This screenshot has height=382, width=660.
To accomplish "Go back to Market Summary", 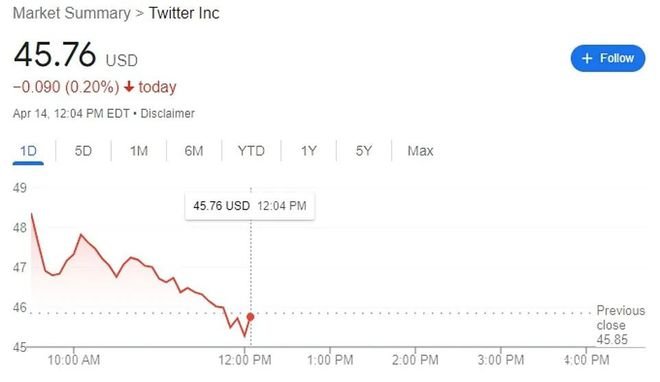I will click(x=72, y=13).
